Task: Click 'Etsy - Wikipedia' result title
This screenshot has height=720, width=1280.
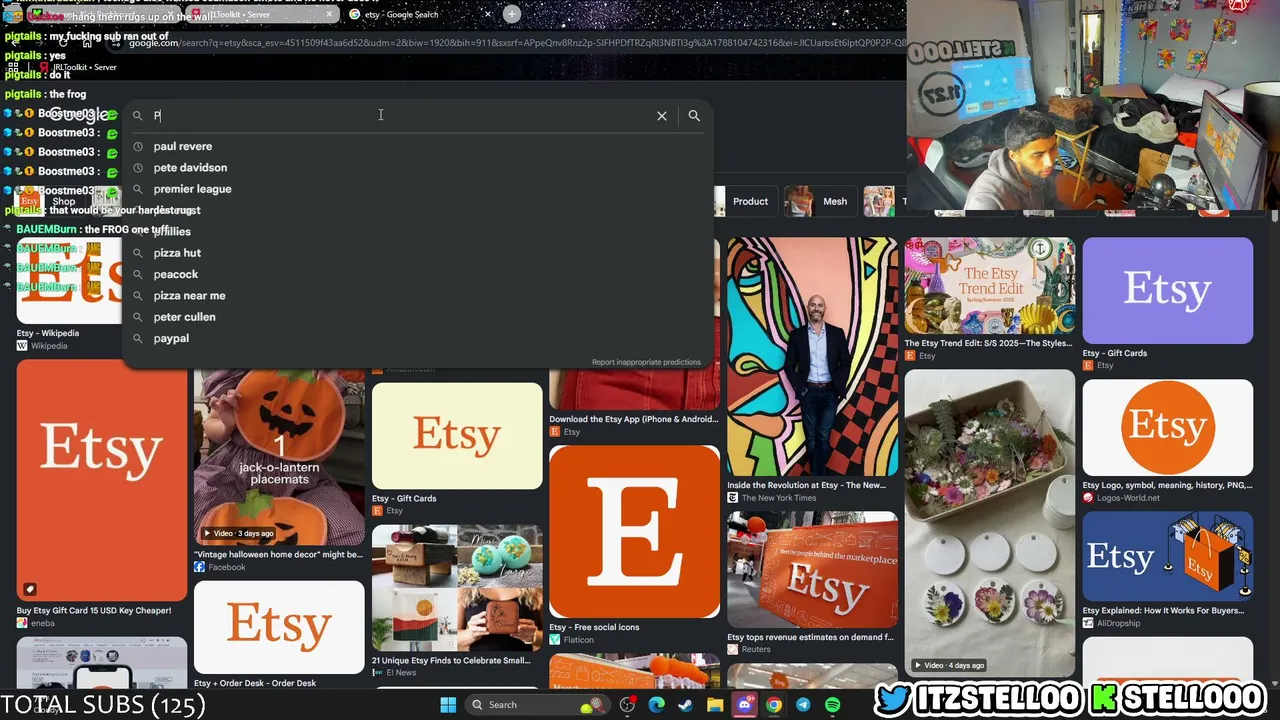Action: (48, 333)
